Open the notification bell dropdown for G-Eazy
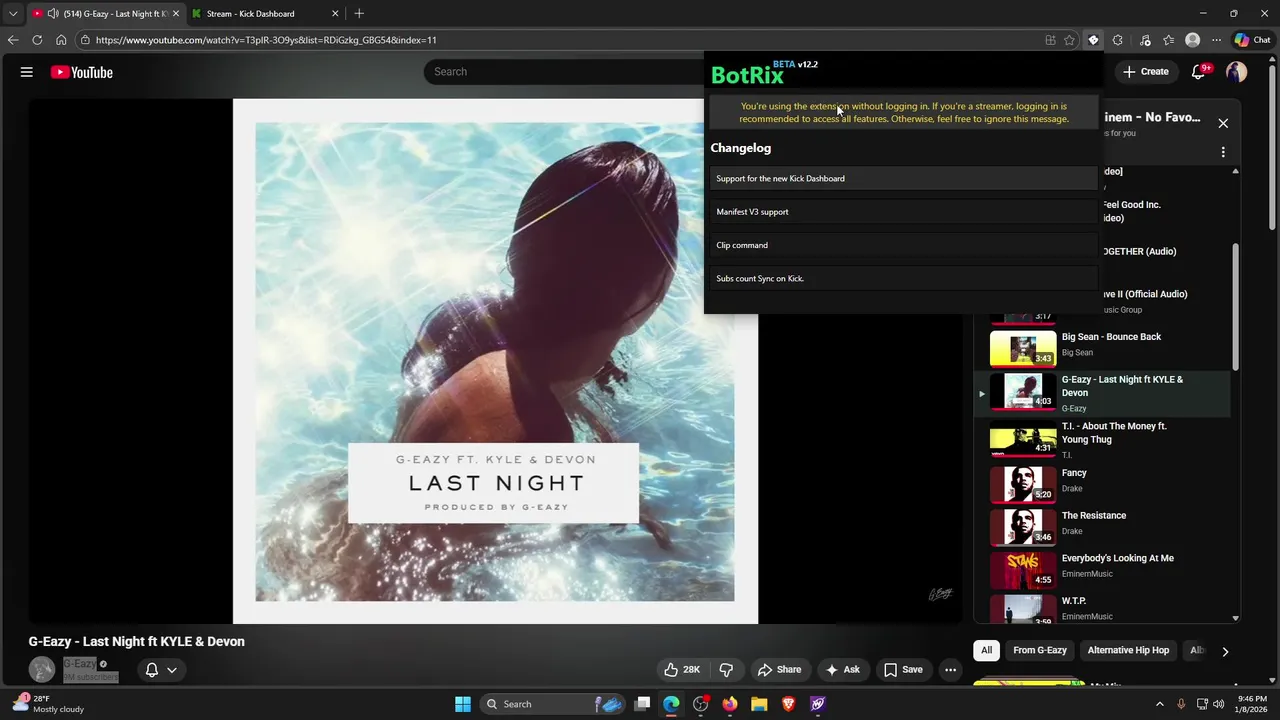The image size is (1280, 720). [161, 670]
